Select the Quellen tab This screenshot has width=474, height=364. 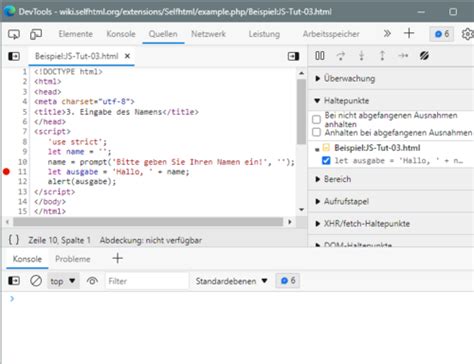click(x=163, y=34)
